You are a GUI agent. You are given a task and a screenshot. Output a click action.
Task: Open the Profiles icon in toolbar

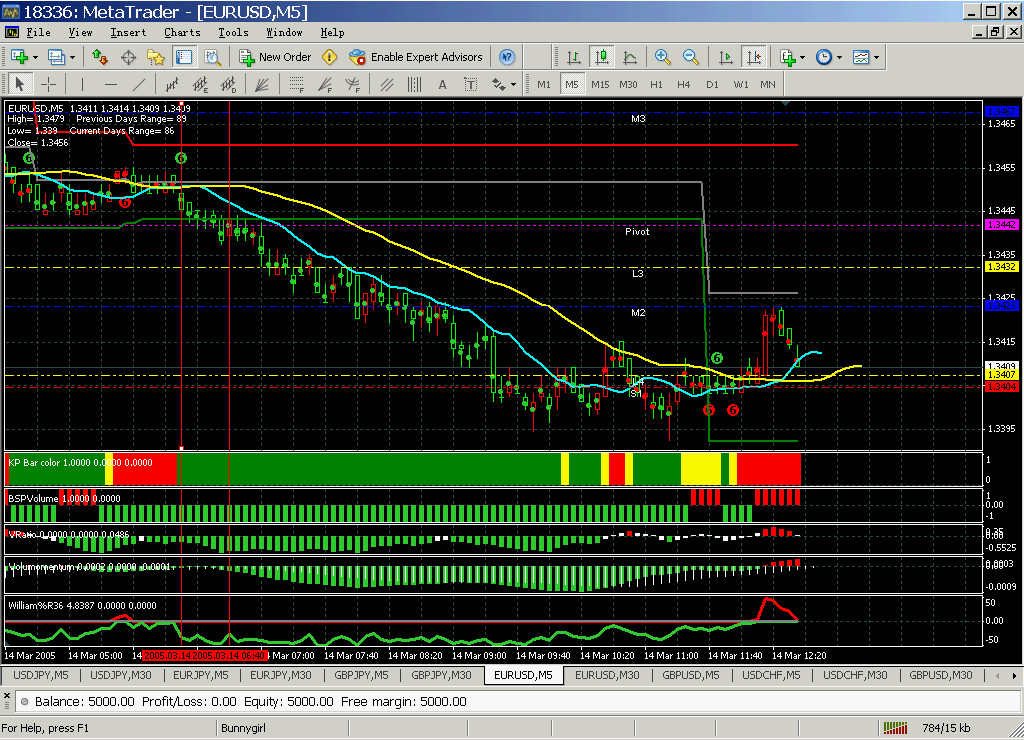56,57
